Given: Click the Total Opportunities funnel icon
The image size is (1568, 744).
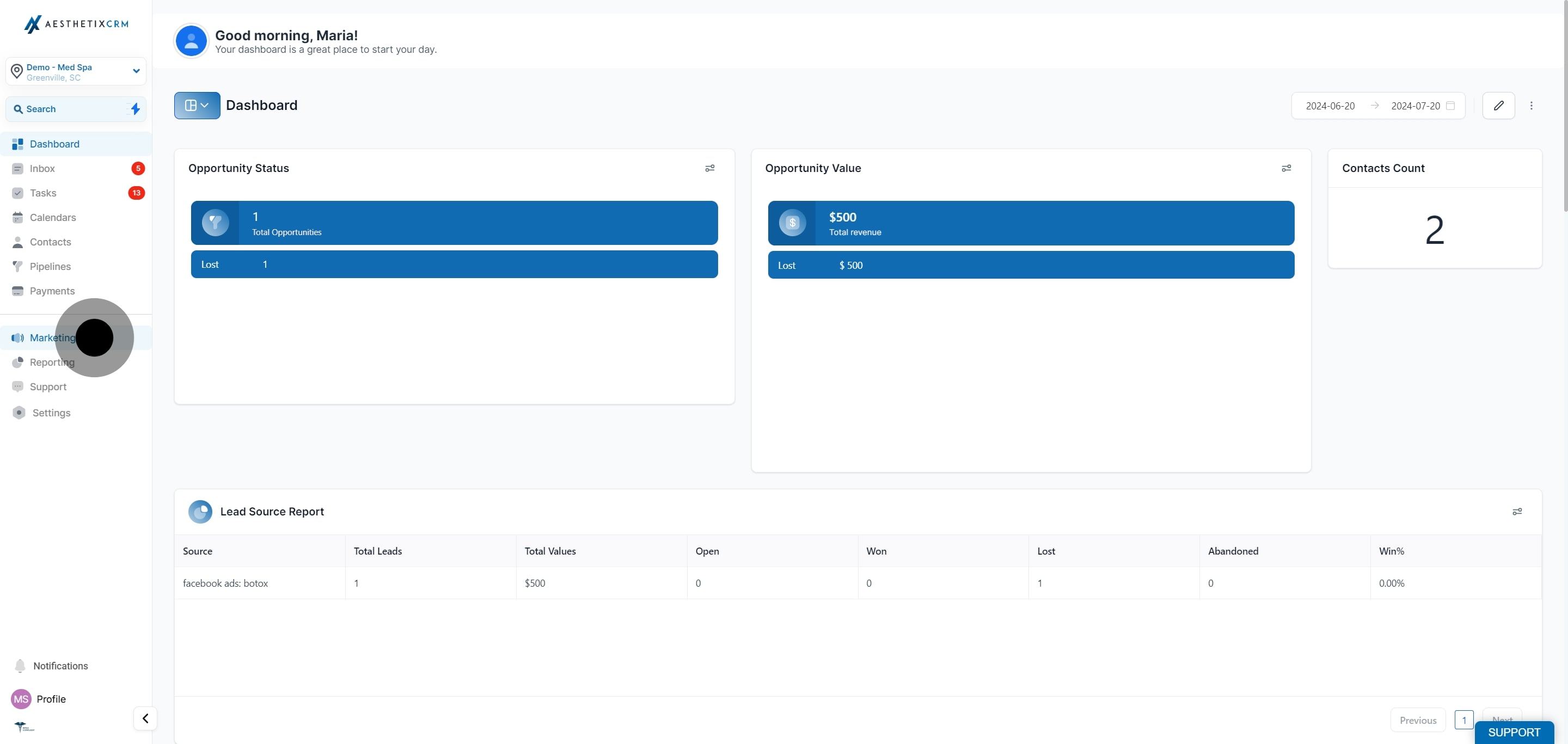Looking at the screenshot, I should [216, 223].
